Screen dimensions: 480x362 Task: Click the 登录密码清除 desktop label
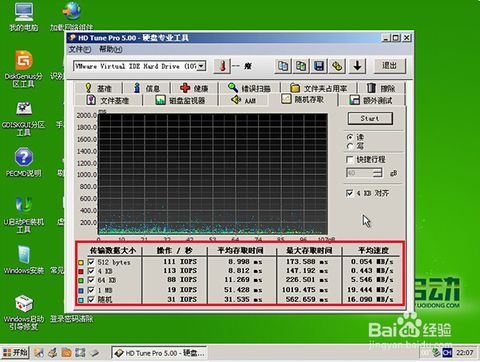click(x=72, y=319)
